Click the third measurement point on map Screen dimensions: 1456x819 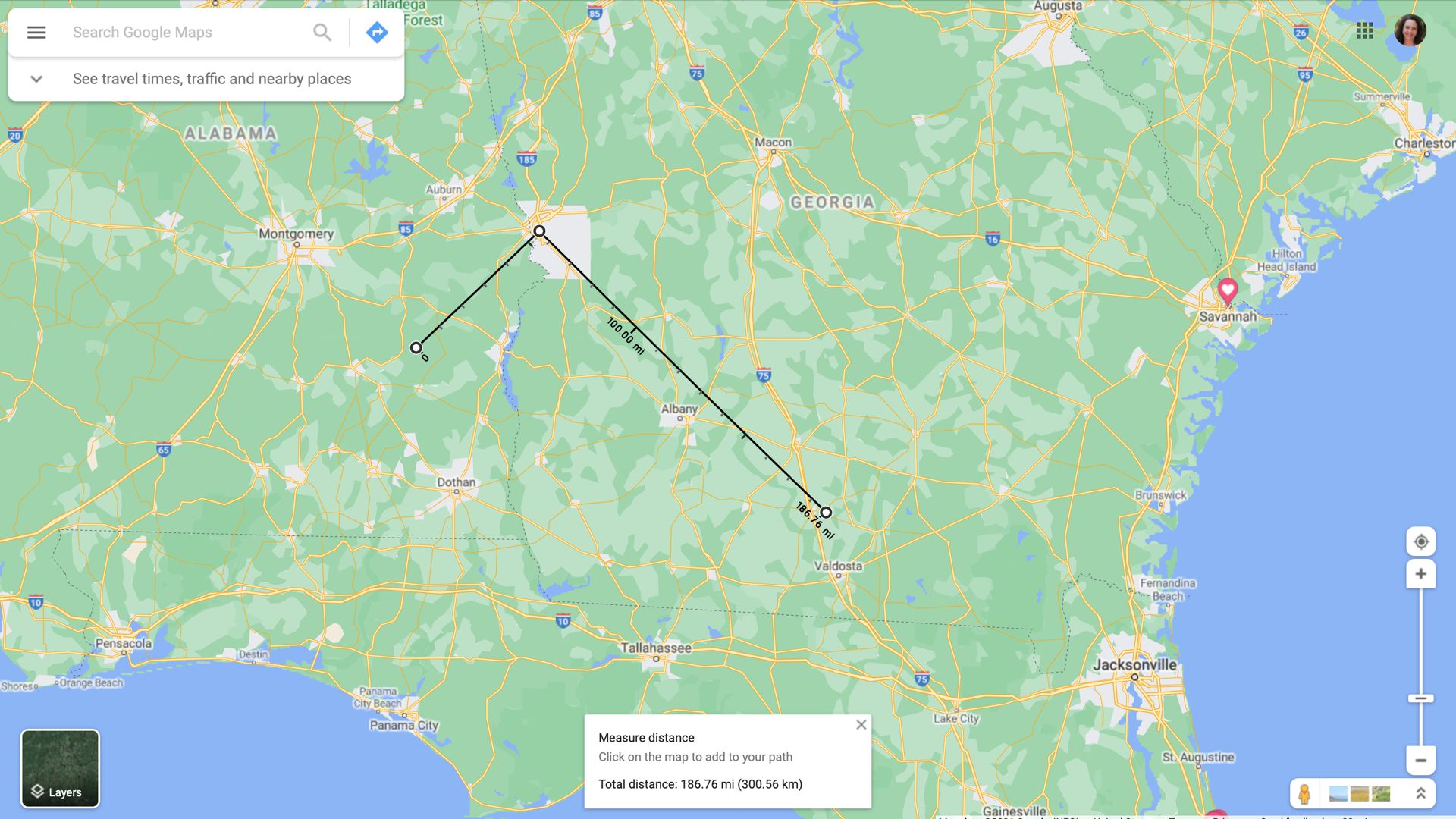pos(825,511)
